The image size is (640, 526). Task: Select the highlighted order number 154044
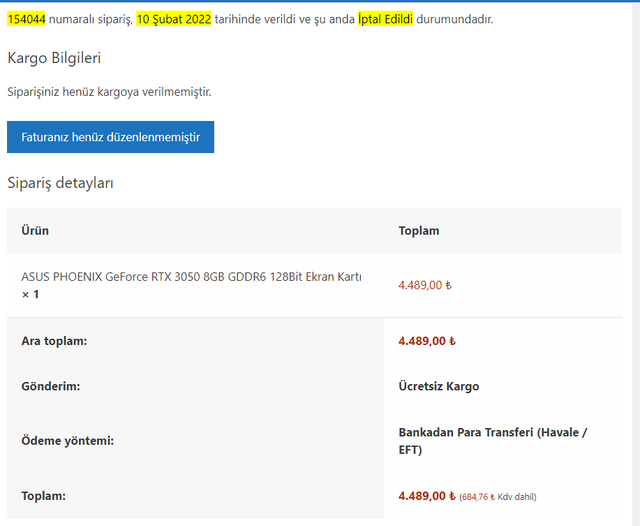click(x=27, y=19)
